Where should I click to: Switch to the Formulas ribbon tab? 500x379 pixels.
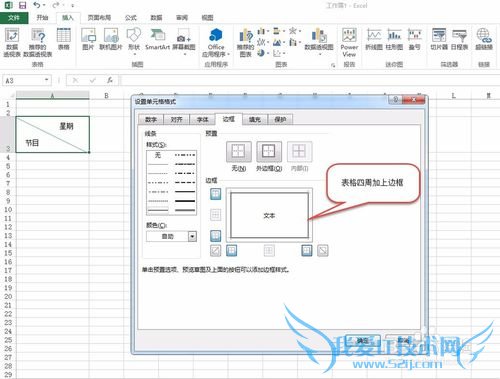(131, 17)
